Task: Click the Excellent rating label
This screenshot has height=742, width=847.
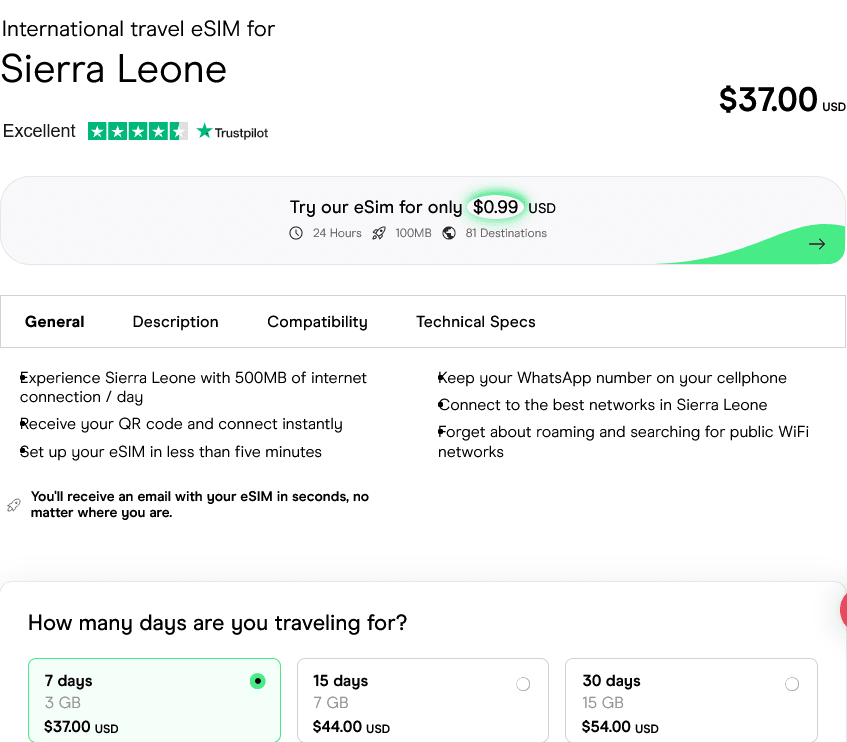Action: [40, 131]
